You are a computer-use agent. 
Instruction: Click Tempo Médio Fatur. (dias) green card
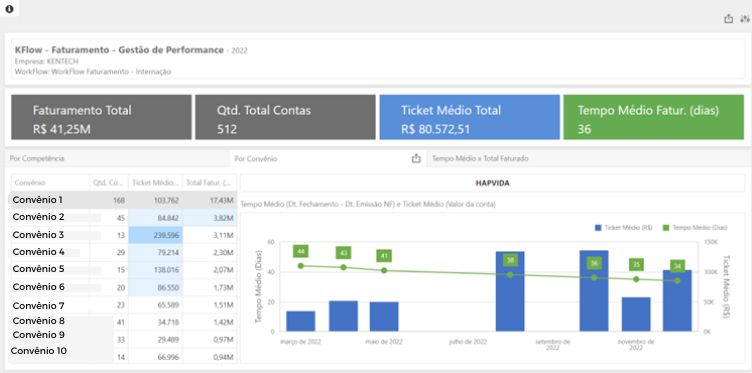pyautogui.click(x=653, y=117)
